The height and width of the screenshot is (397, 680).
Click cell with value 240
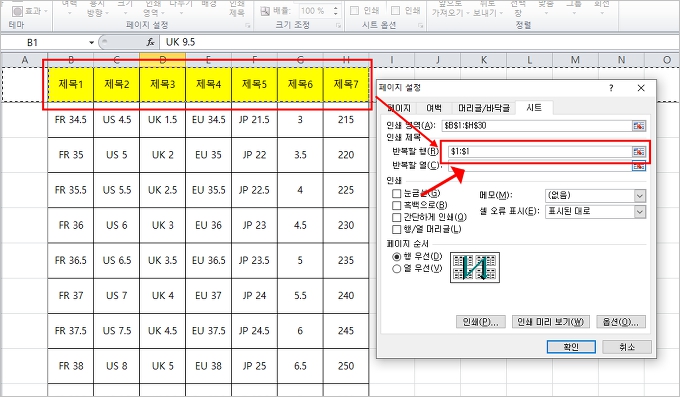pos(346,295)
